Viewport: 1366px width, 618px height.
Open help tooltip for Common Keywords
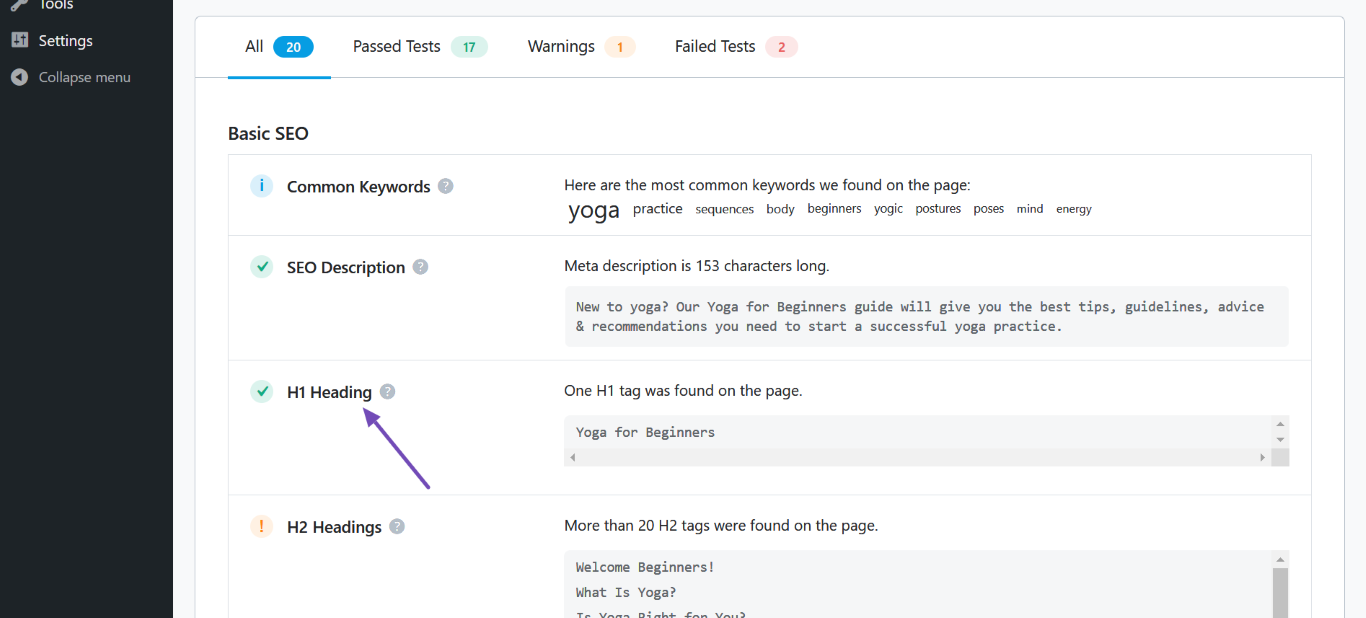tap(446, 186)
